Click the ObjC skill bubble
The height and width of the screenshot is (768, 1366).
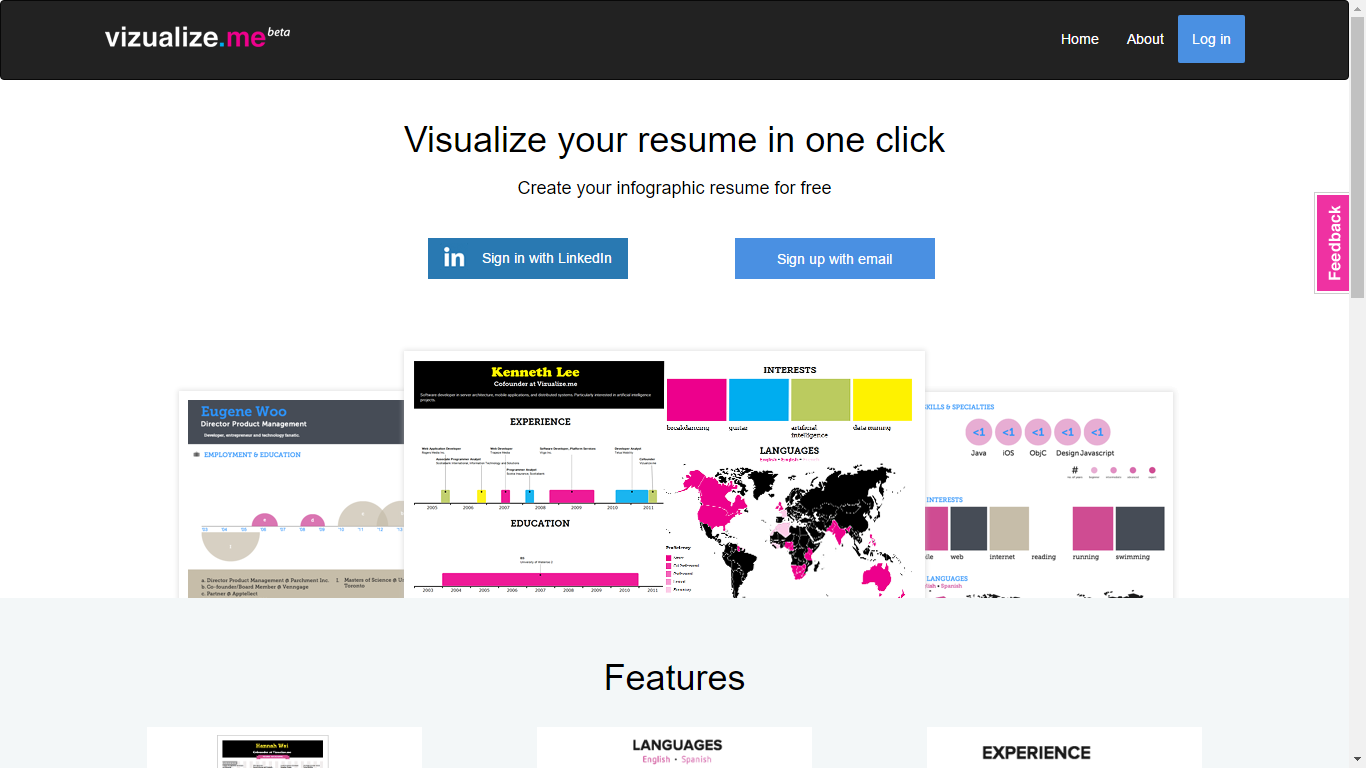[x=1038, y=432]
